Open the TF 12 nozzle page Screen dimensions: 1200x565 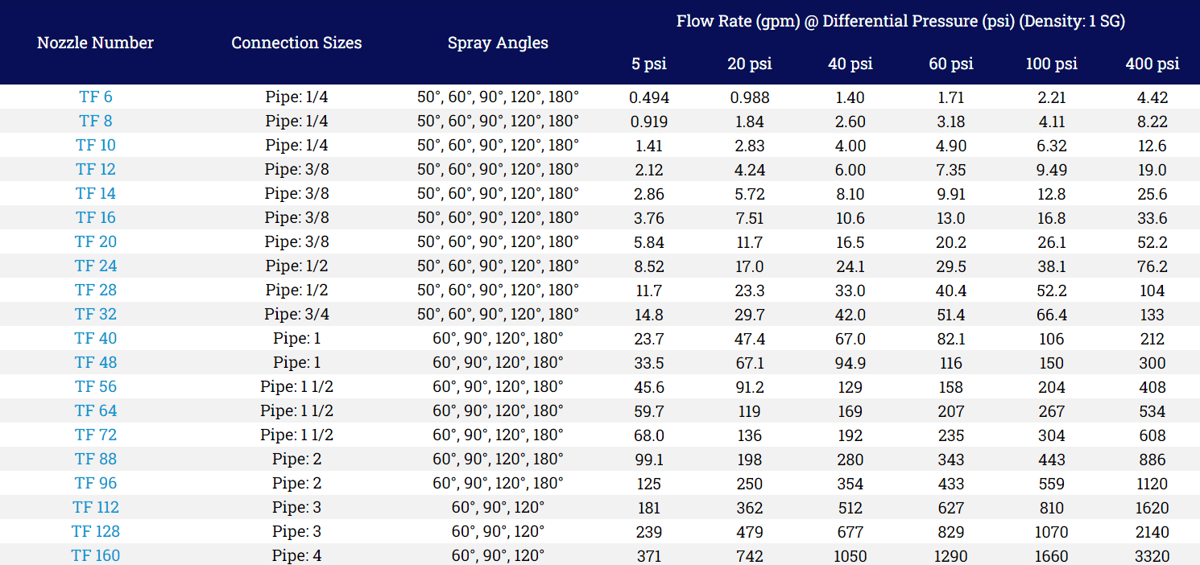point(96,170)
